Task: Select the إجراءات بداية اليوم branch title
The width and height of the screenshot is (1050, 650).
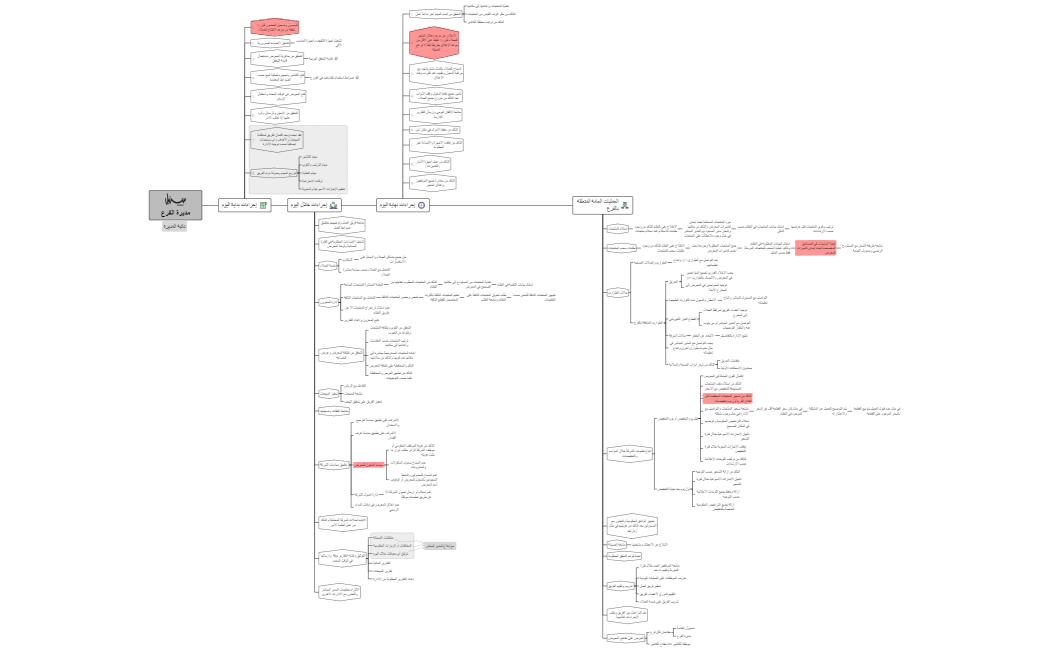Action: point(237,205)
